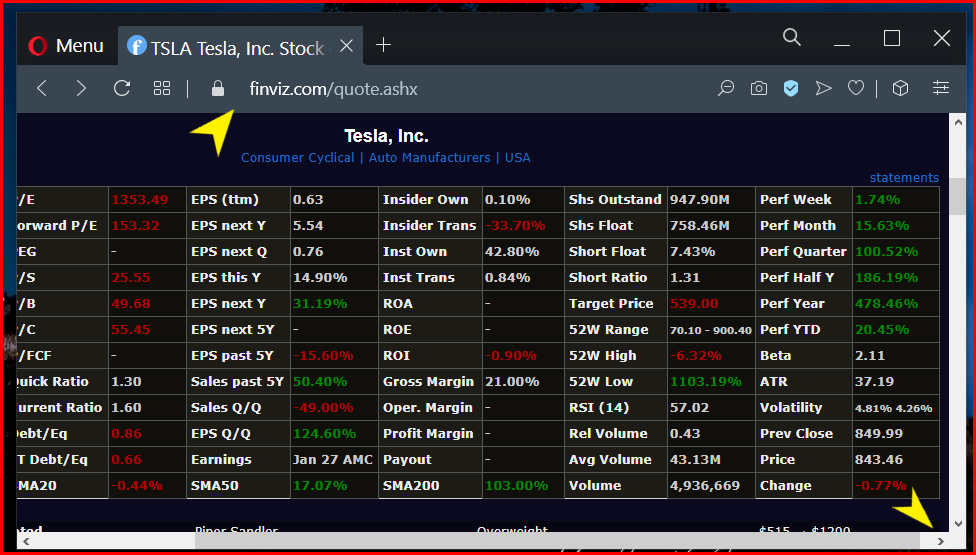Reload the finviz page
Image resolution: width=976 pixels, height=555 pixels.
pos(121,88)
